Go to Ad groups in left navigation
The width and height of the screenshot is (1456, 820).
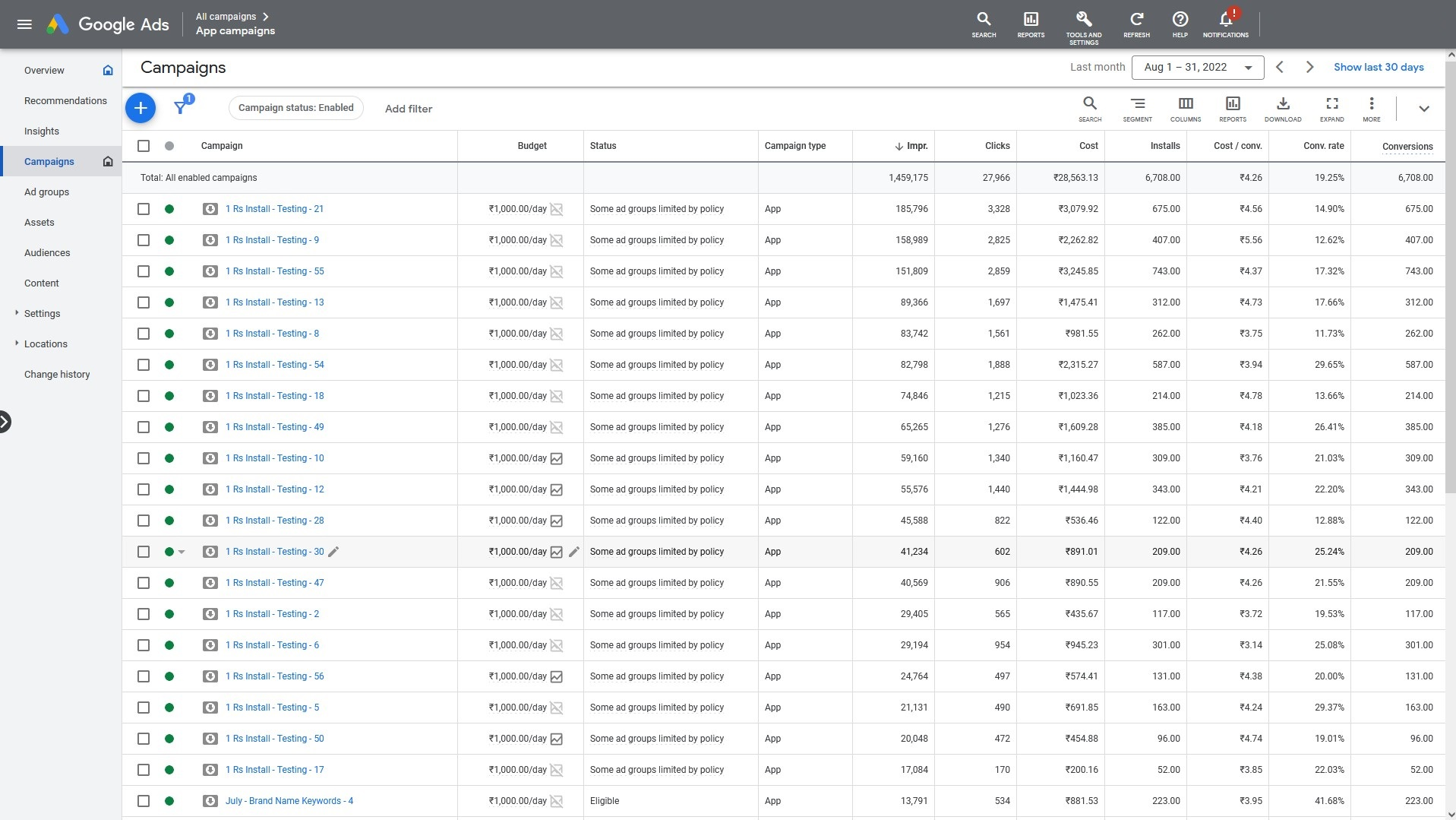46,192
